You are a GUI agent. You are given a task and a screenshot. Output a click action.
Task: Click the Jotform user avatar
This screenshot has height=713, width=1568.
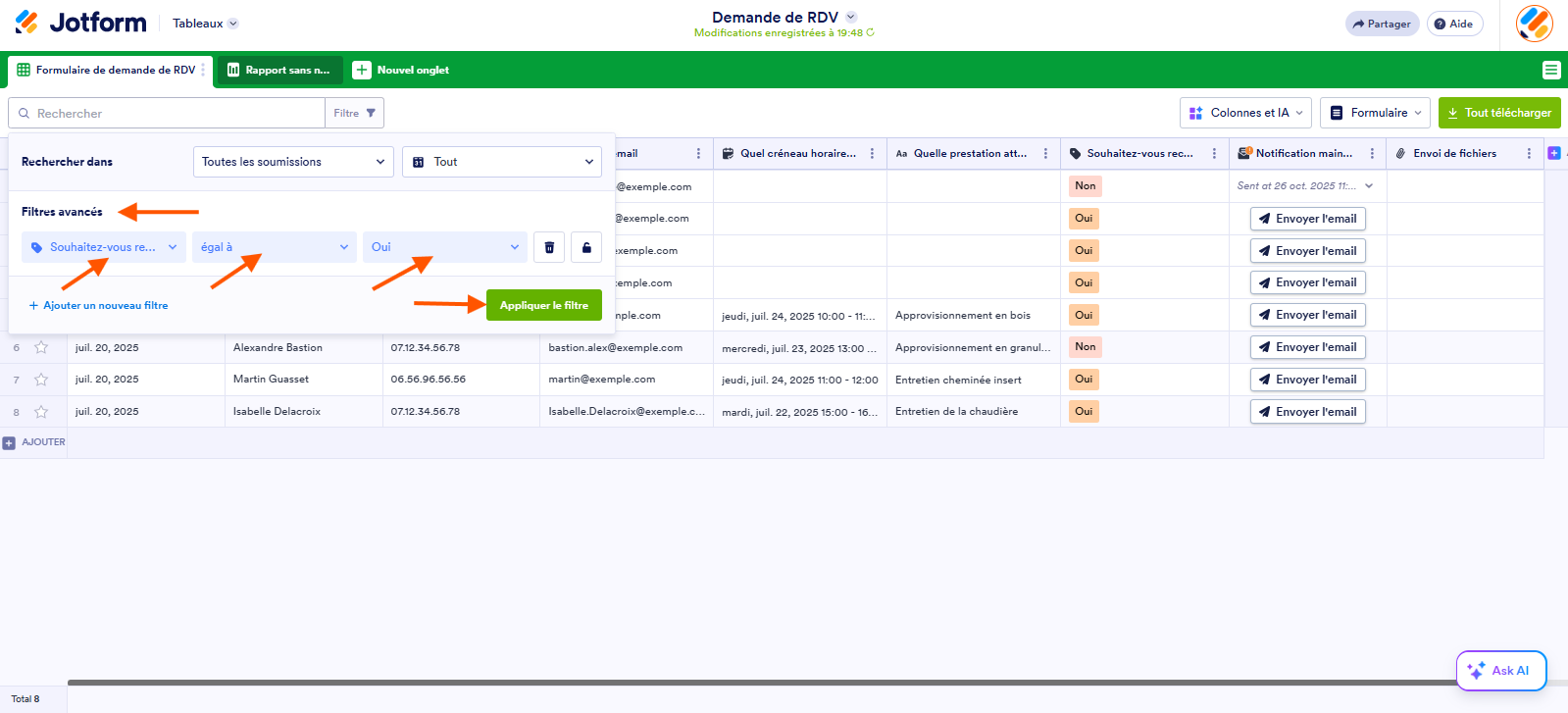[x=1535, y=24]
